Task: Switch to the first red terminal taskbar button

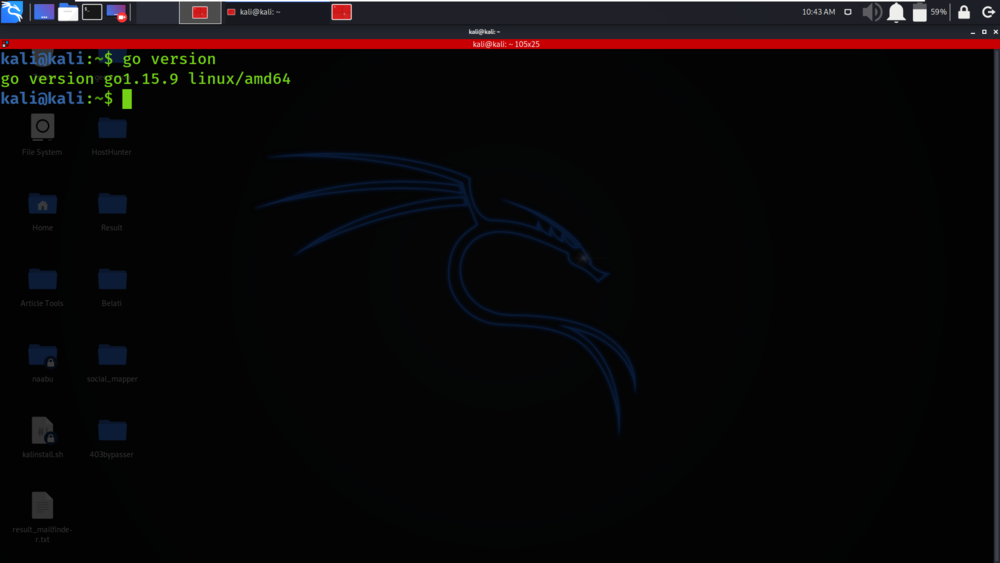Action: pyautogui.click(x=200, y=12)
